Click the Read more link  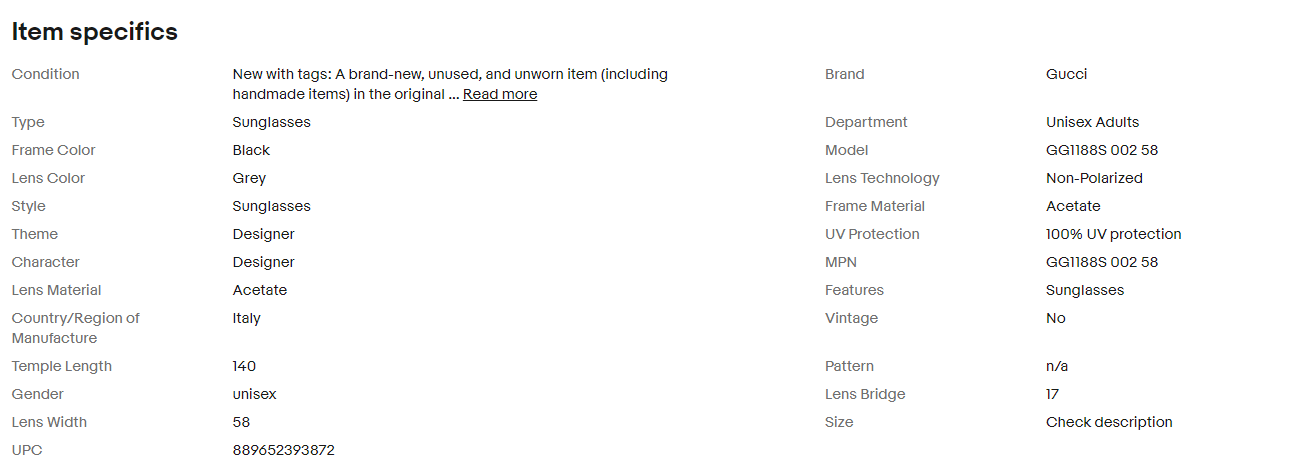click(x=499, y=94)
